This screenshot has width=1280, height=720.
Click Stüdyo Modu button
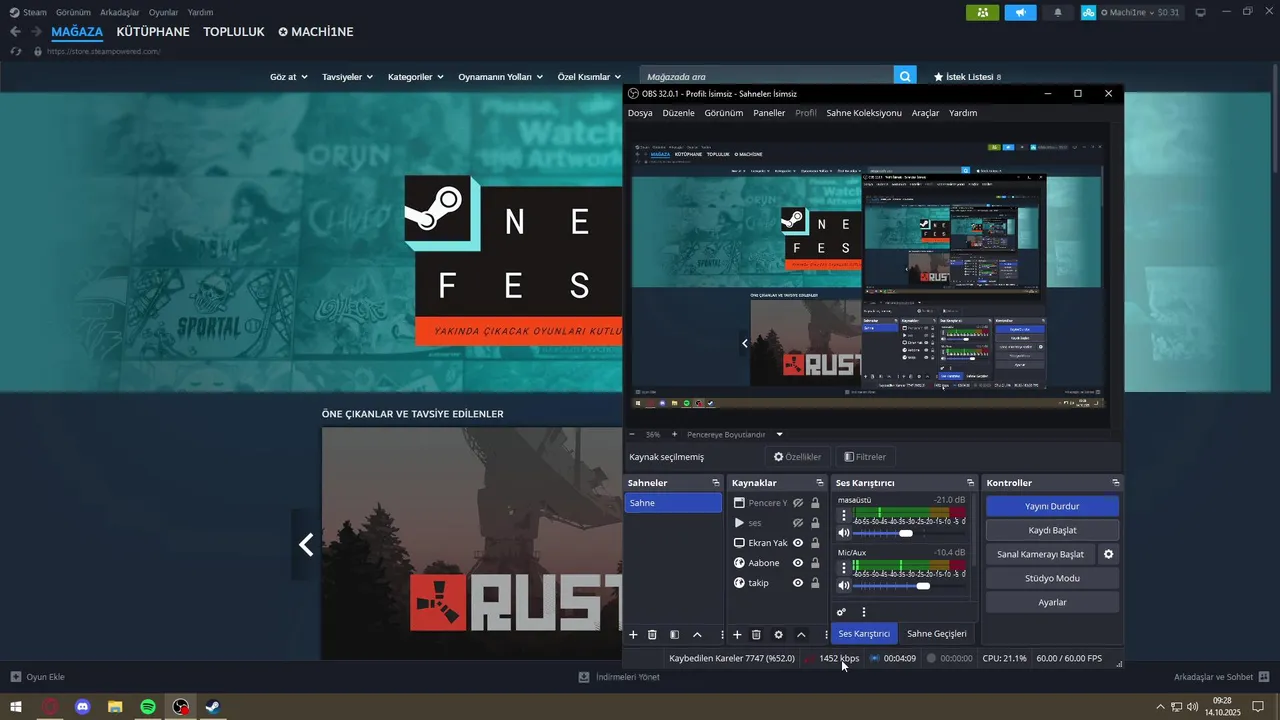[1052, 578]
